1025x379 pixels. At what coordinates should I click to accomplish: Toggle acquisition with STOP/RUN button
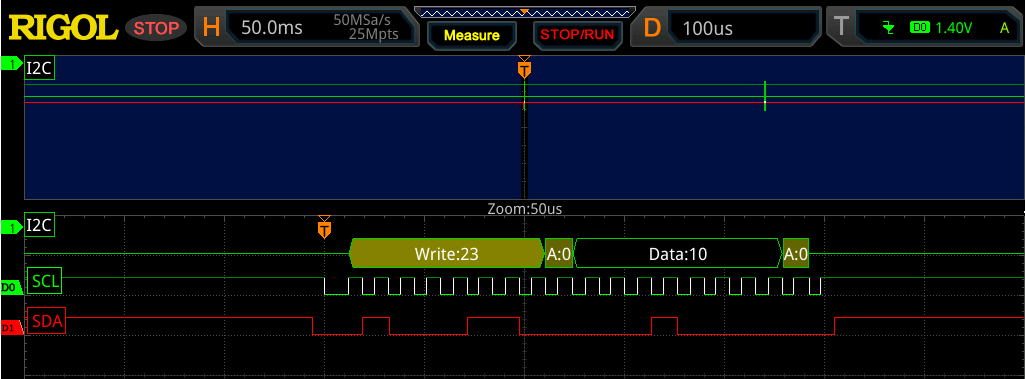click(577, 35)
